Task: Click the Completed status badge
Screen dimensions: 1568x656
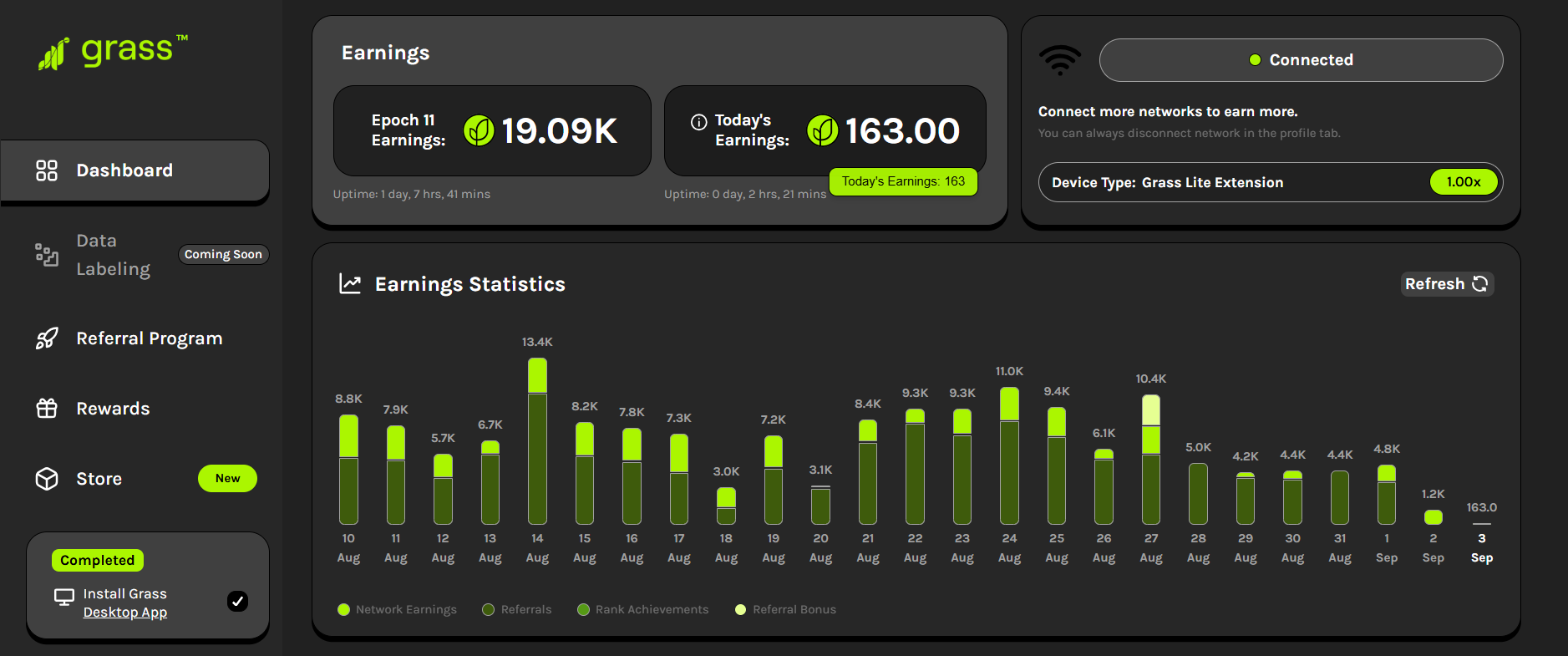Action: pos(98,560)
